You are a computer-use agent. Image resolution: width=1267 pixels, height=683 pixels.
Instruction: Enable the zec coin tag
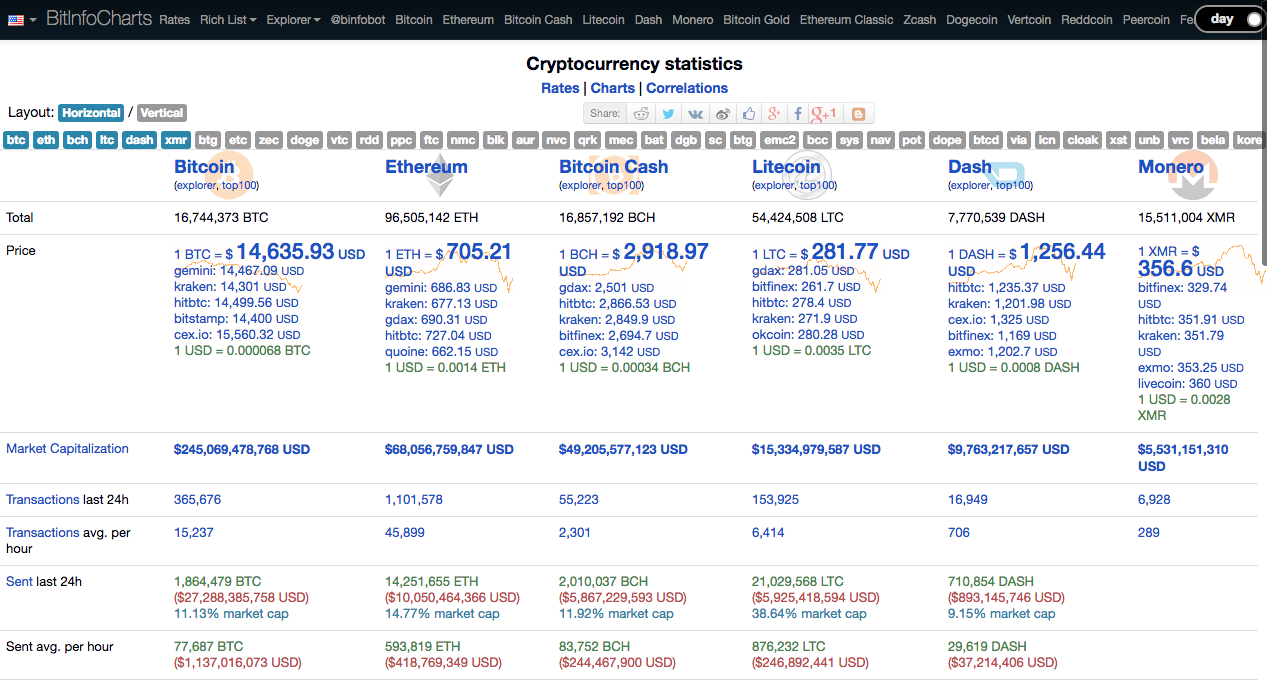(x=269, y=140)
